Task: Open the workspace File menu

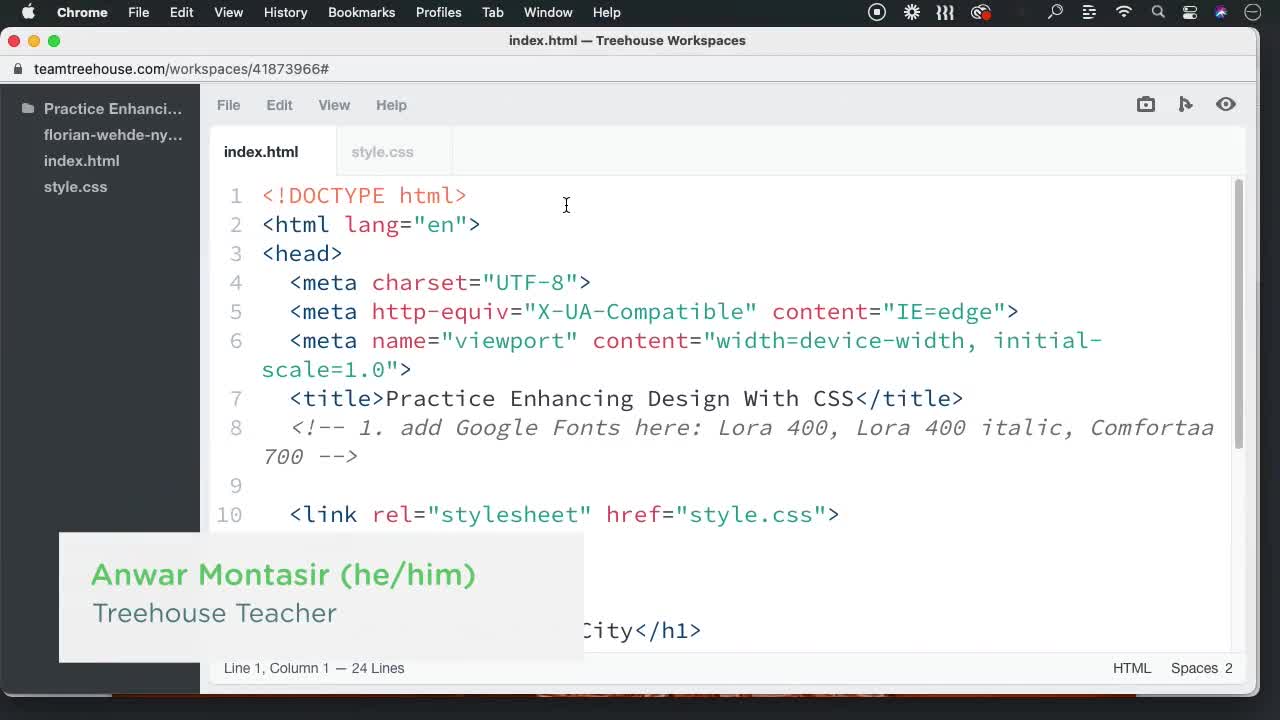Action: [228, 105]
